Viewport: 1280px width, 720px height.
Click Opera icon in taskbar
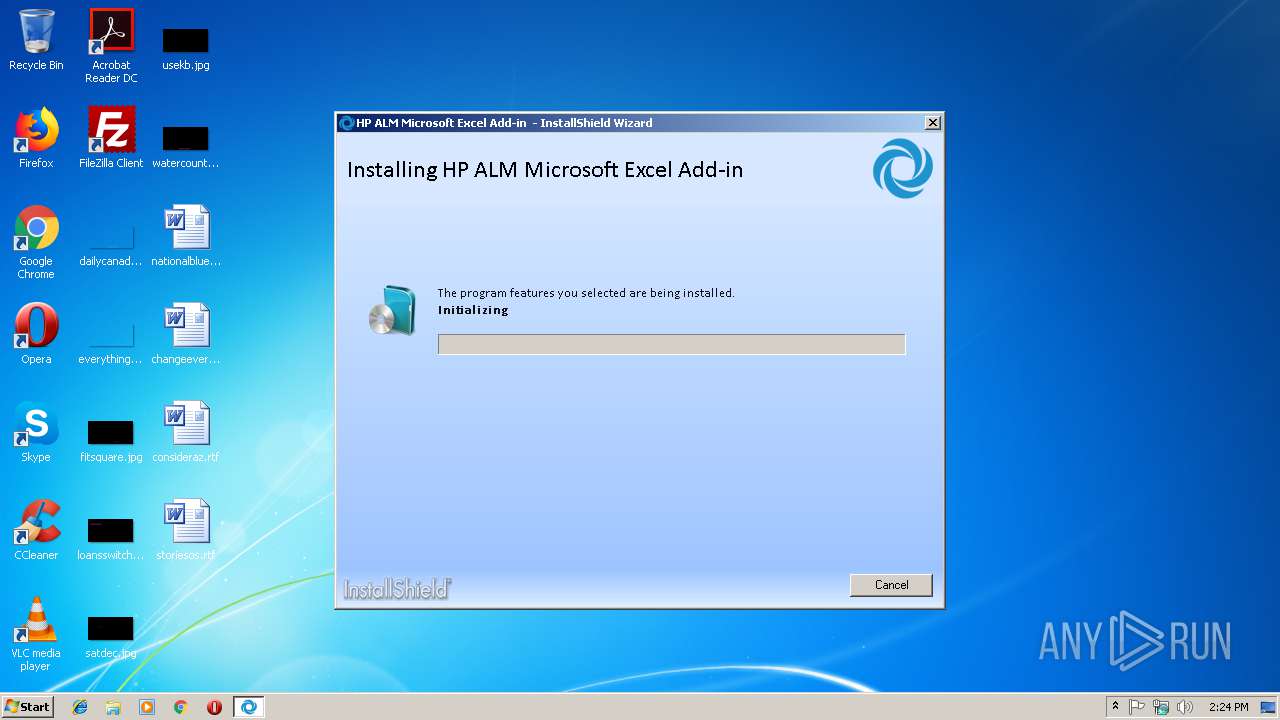[214, 707]
